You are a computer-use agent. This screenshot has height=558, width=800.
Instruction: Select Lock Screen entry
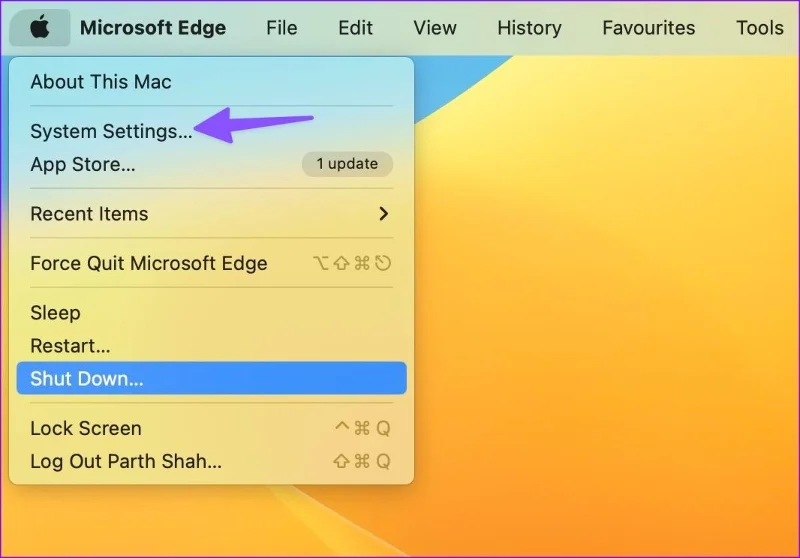[x=211, y=428]
